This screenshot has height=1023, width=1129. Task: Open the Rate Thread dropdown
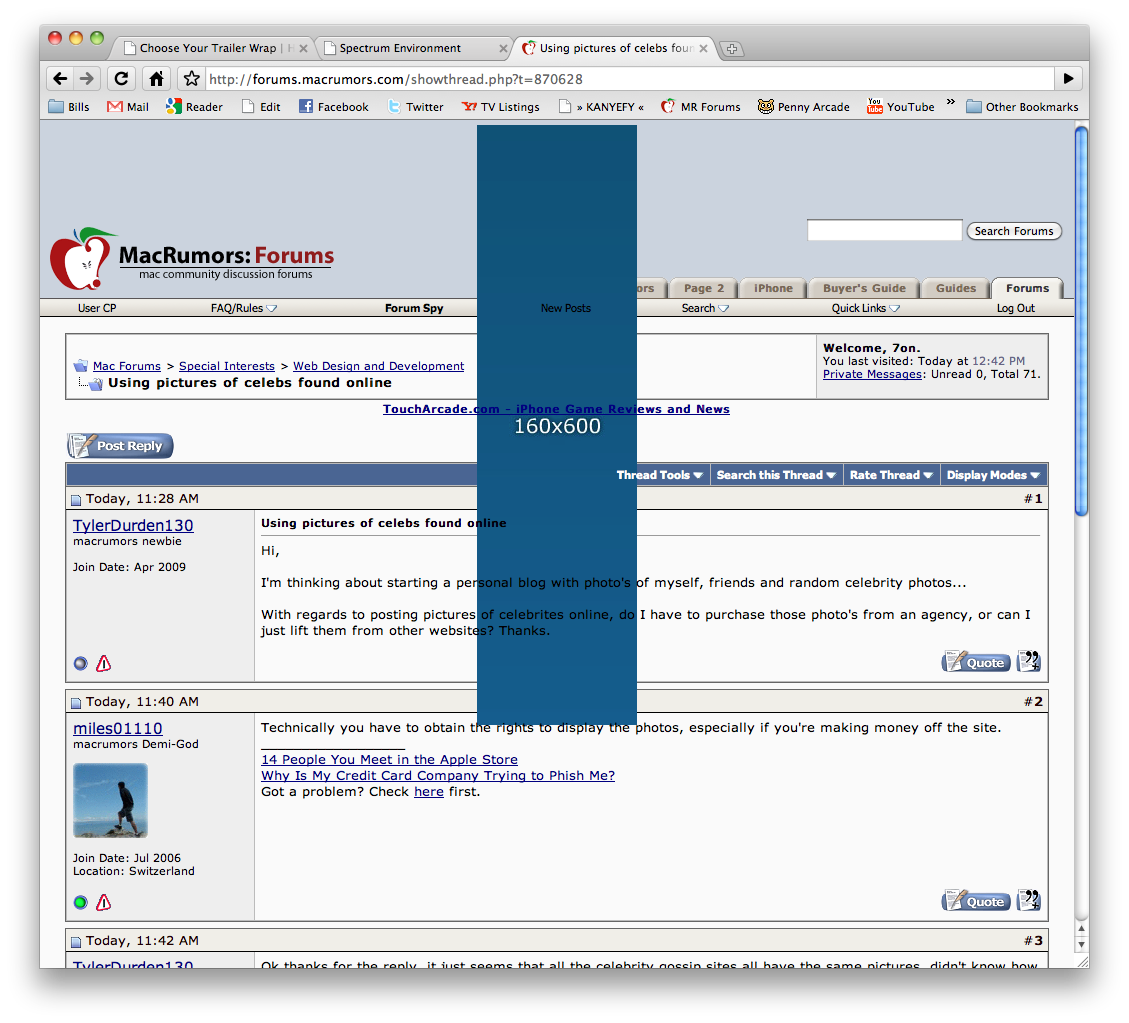891,475
